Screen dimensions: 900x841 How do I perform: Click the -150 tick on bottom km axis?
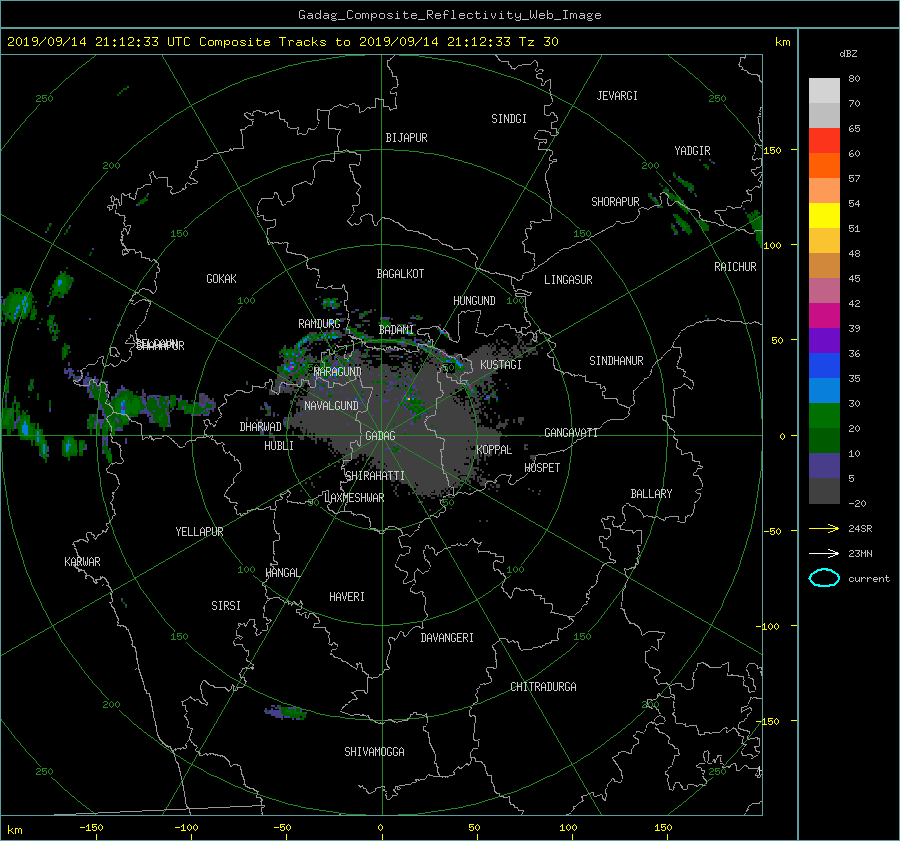point(91,828)
